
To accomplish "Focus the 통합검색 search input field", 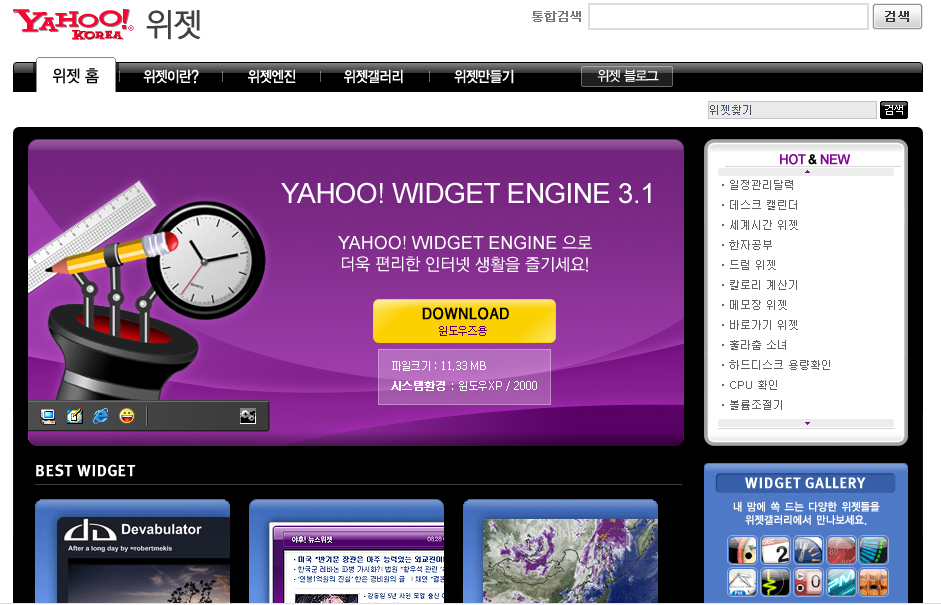I will point(729,16).
